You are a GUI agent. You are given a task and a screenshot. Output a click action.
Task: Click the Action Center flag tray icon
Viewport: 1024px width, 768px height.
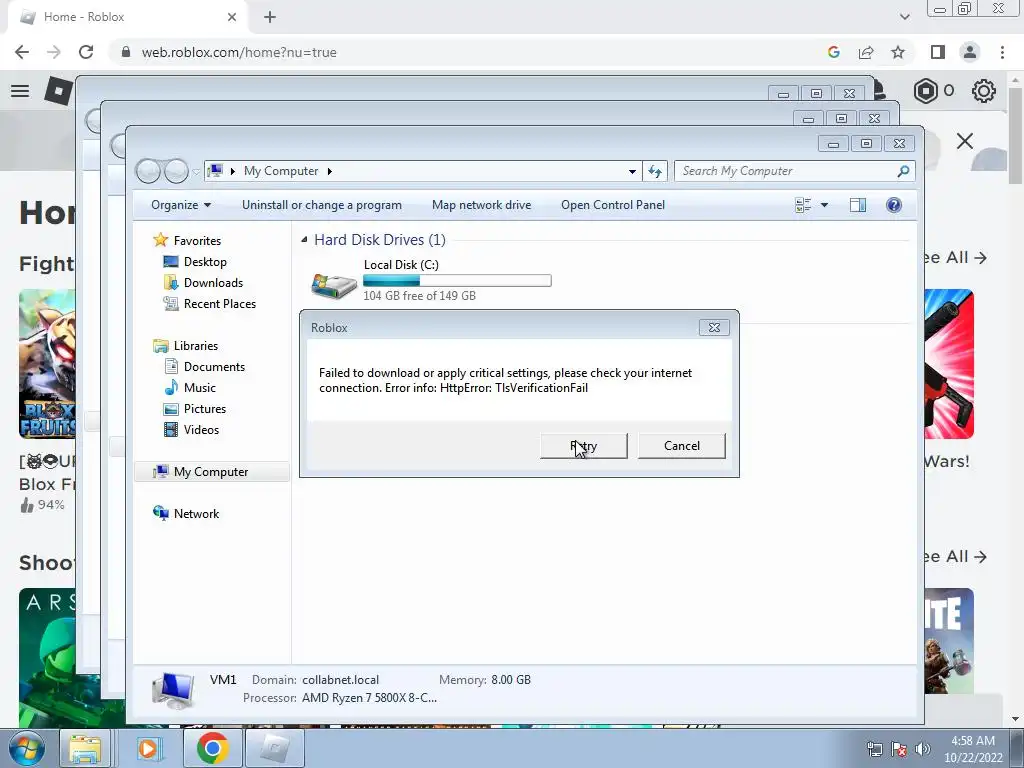tap(899, 749)
